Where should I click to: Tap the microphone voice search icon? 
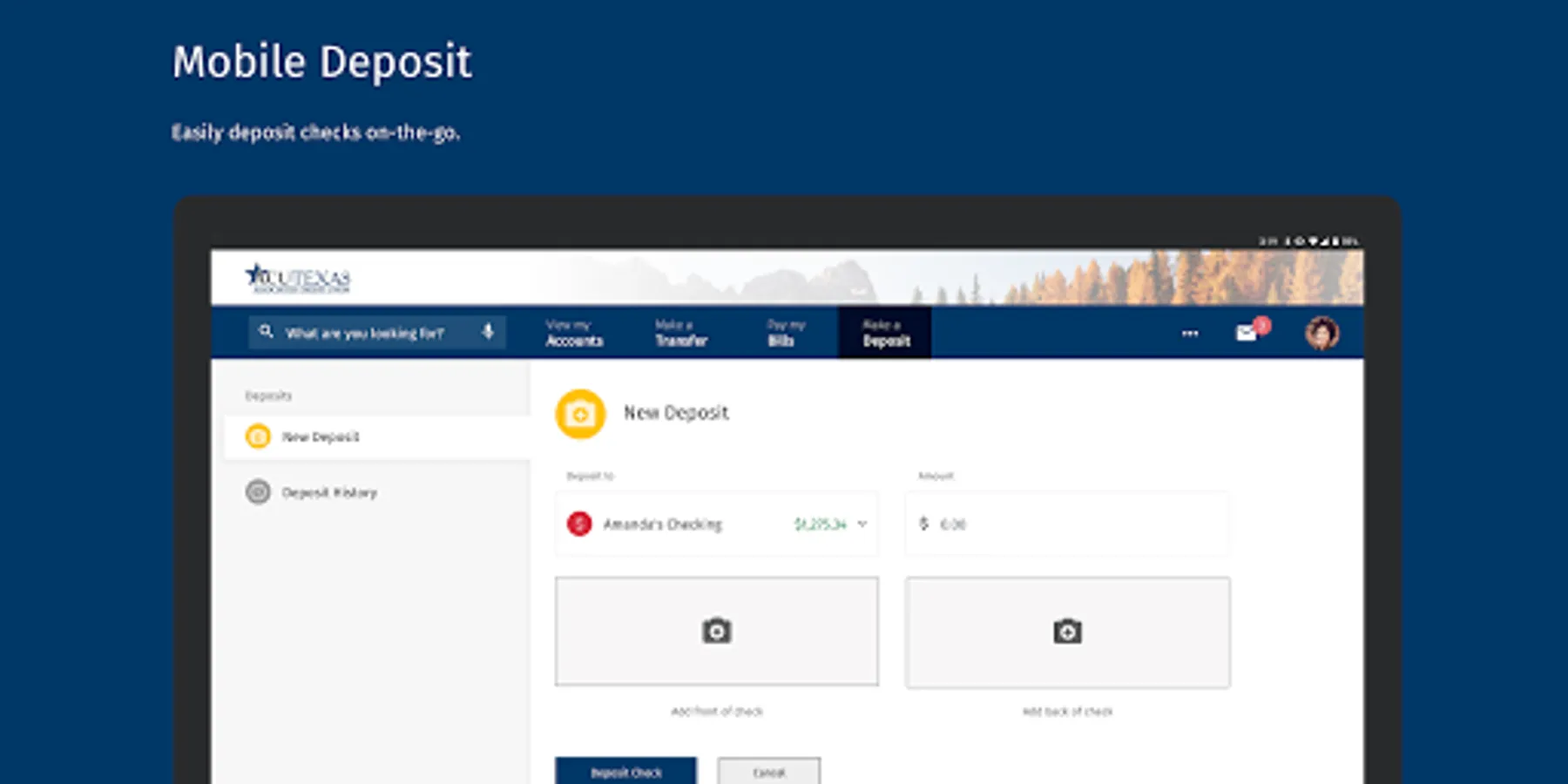488,332
